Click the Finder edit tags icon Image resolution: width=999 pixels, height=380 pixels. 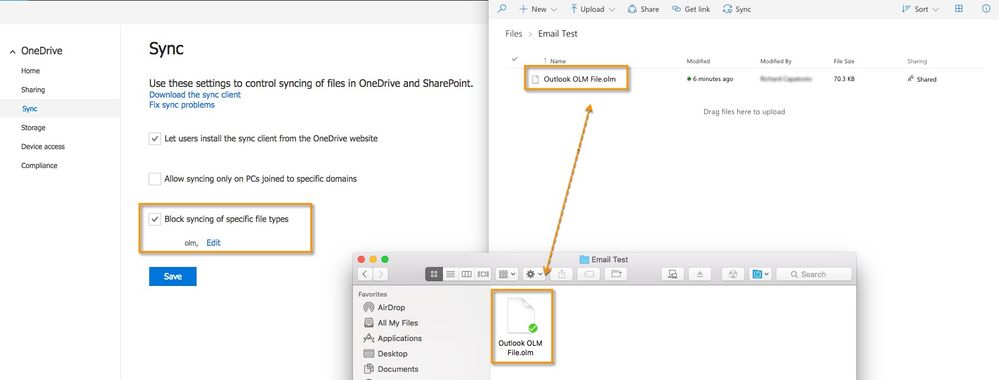point(588,274)
